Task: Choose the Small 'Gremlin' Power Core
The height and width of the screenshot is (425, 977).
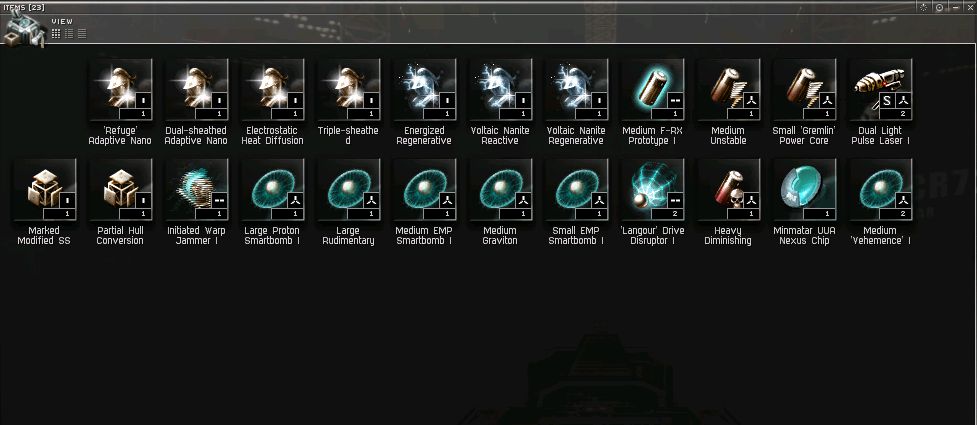Action: click(804, 89)
